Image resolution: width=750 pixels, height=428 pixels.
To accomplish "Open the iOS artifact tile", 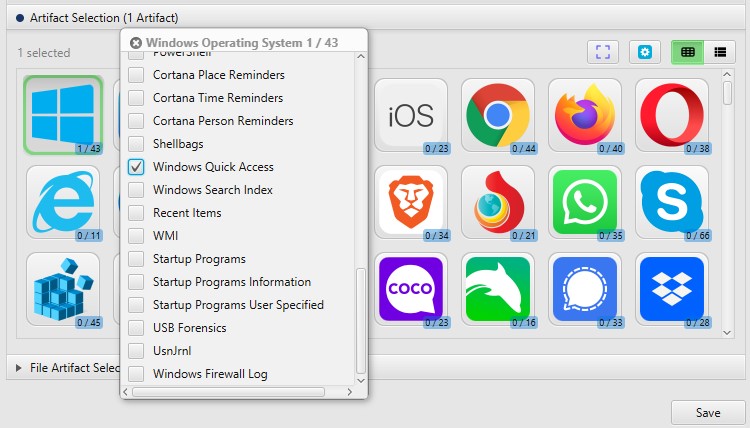I will pyautogui.click(x=411, y=115).
